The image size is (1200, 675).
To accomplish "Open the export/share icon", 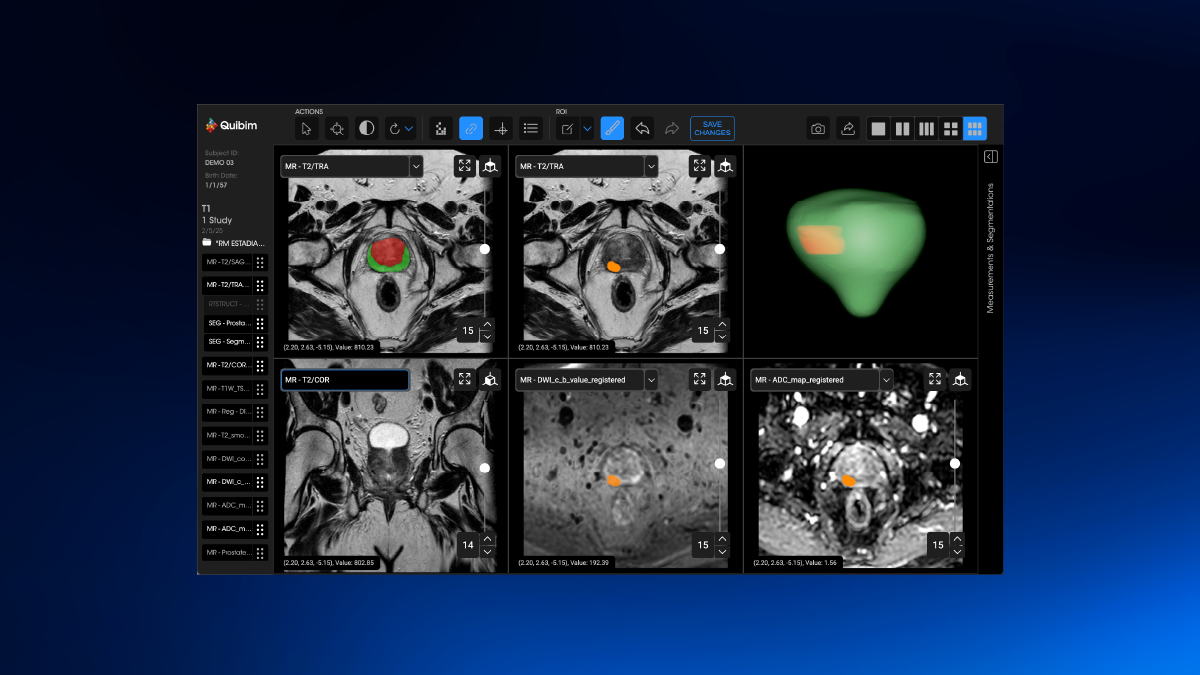I will pos(847,128).
